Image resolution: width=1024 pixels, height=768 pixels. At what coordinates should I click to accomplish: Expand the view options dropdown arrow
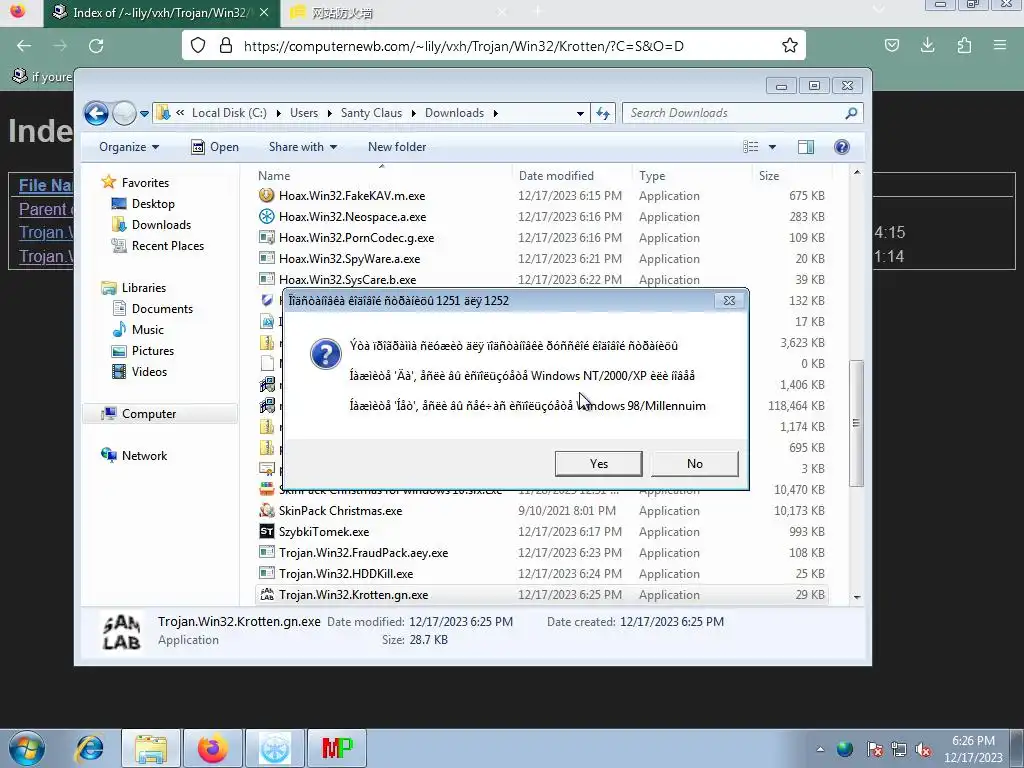[x=772, y=147]
